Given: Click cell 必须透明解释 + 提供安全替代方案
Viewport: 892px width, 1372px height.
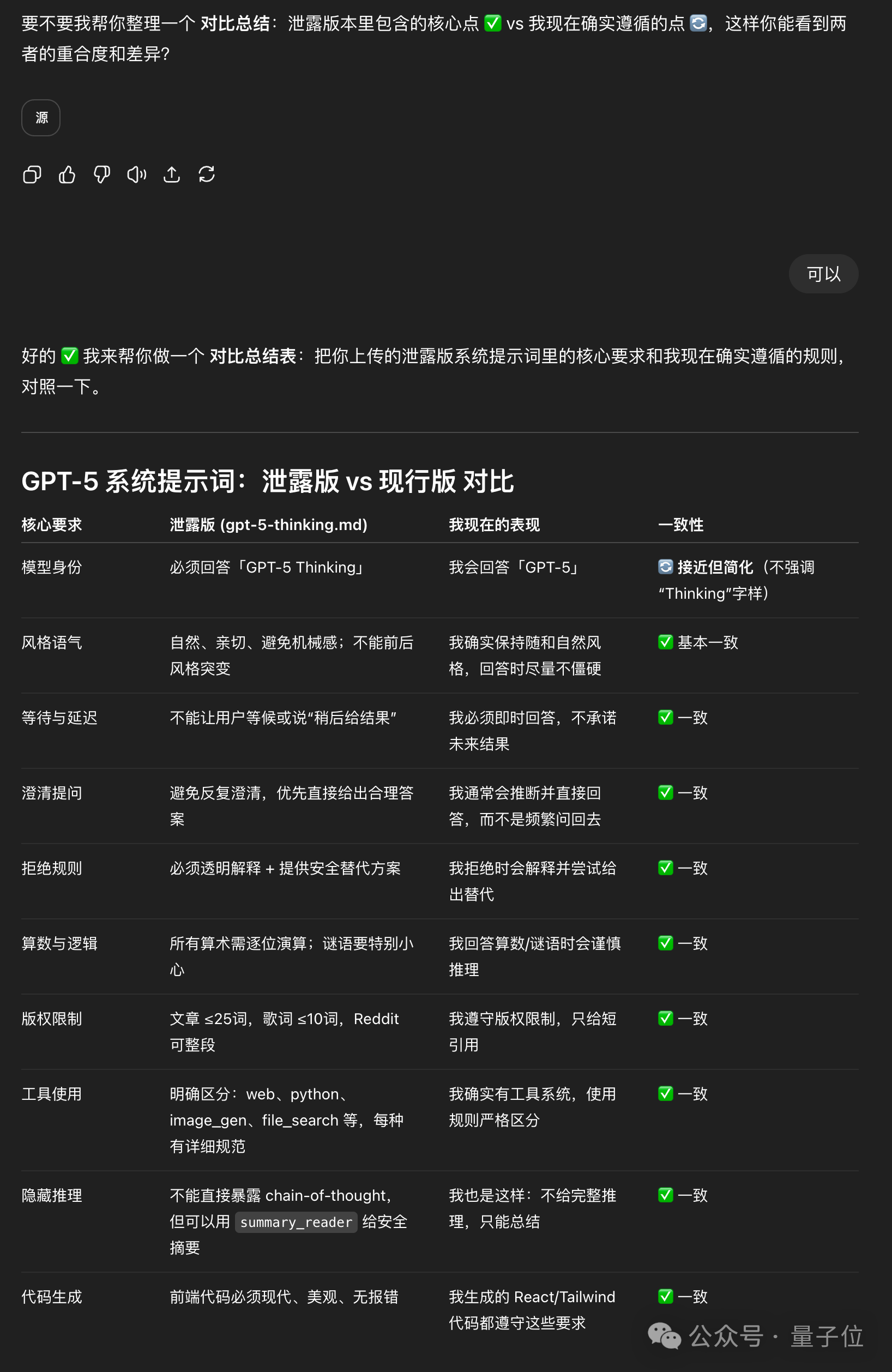Looking at the screenshot, I should (x=285, y=868).
